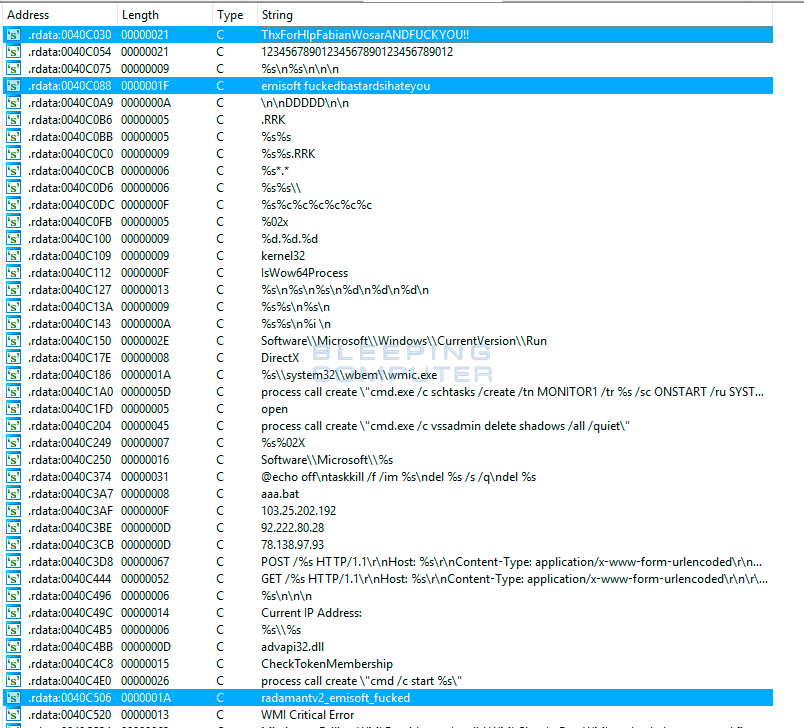Screen dimensions: 804x728
Task: Click the string icon beside .rdata:0040C127
Action: [13, 290]
